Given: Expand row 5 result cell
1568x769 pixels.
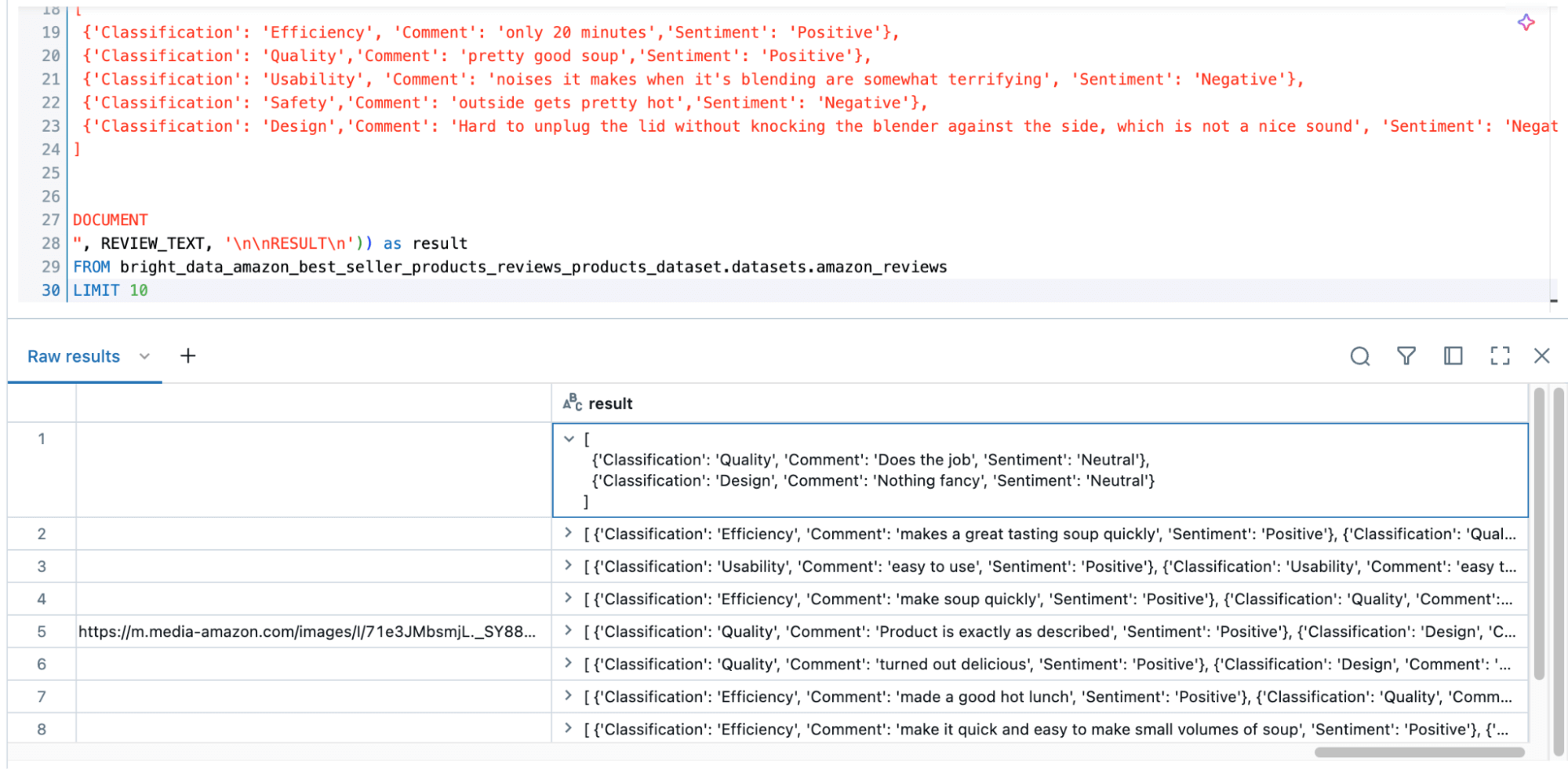Looking at the screenshot, I should [x=569, y=631].
